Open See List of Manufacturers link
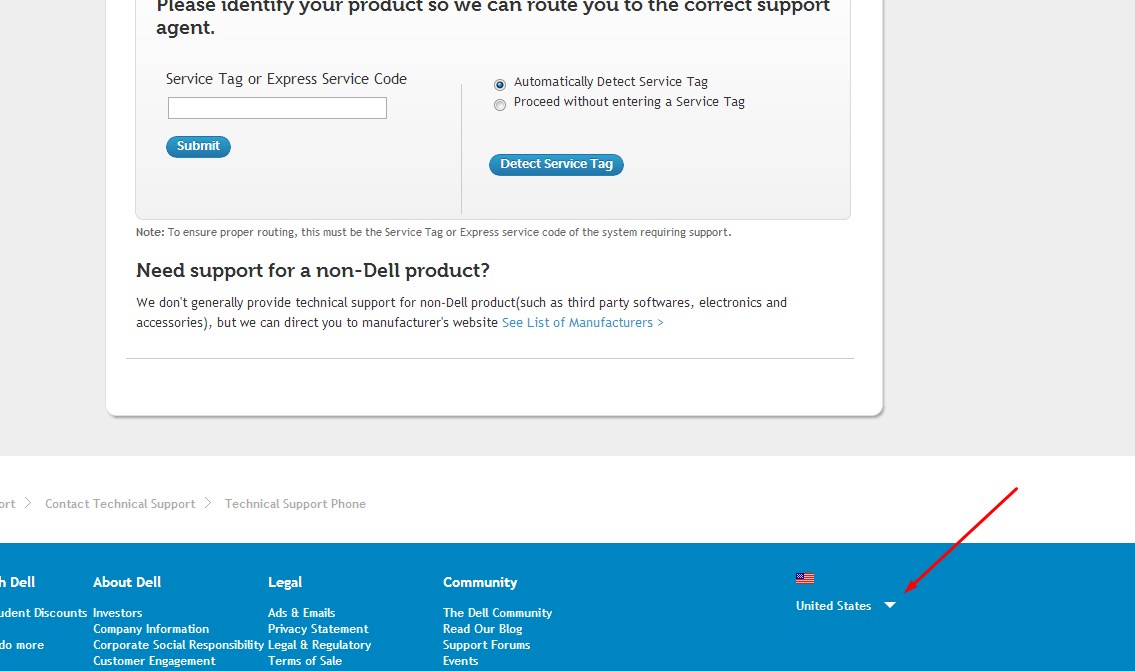 583,323
